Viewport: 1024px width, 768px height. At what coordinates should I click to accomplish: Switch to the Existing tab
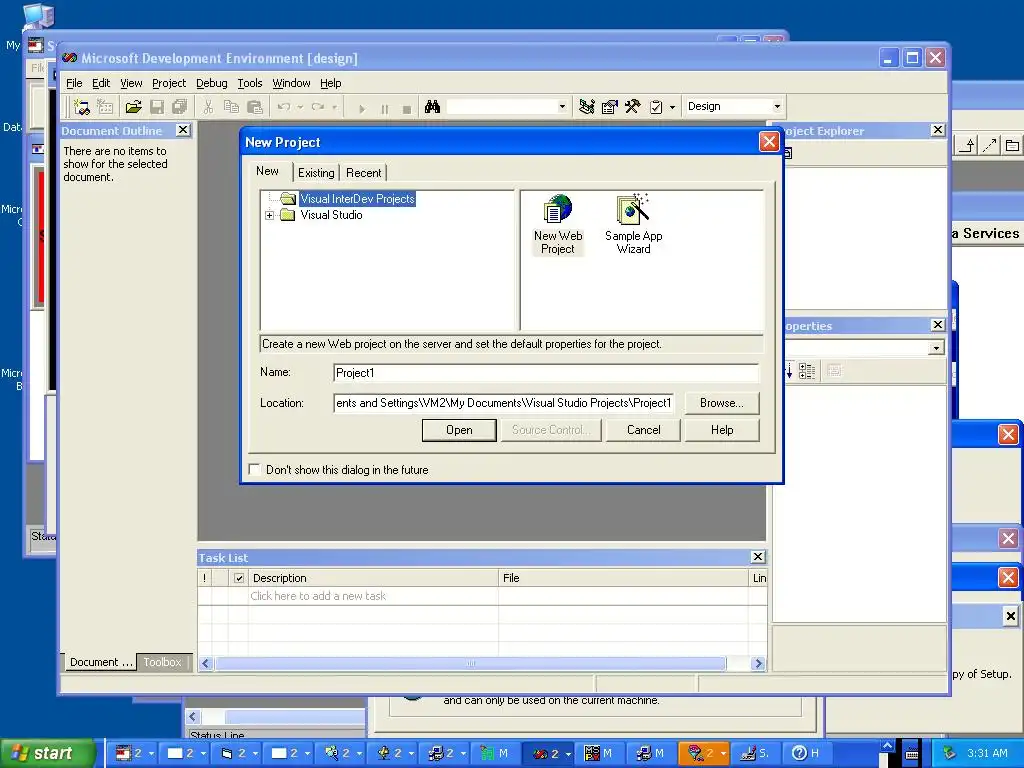pyautogui.click(x=316, y=173)
